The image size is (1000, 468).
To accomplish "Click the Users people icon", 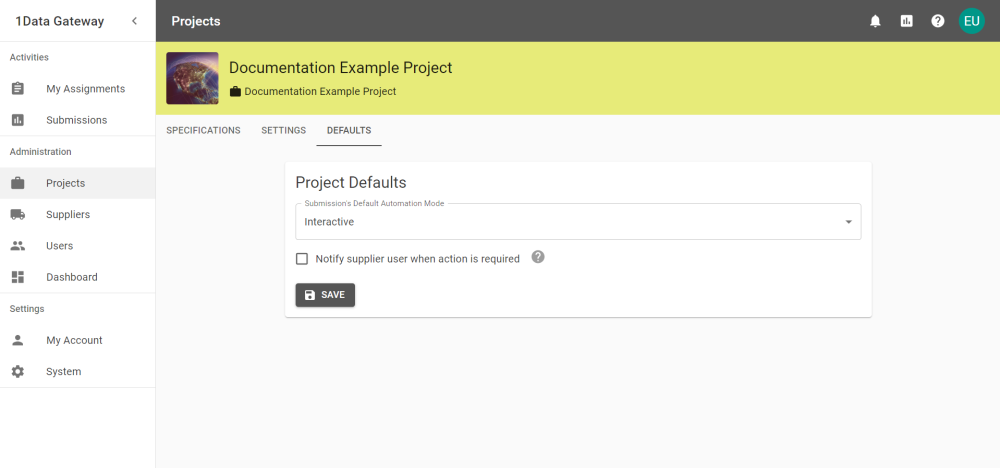I will (18, 245).
